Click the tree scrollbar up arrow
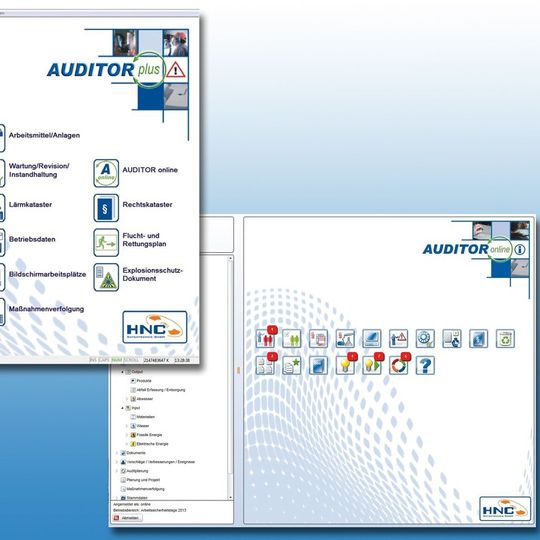This screenshot has height=540, width=540. click(230, 258)
